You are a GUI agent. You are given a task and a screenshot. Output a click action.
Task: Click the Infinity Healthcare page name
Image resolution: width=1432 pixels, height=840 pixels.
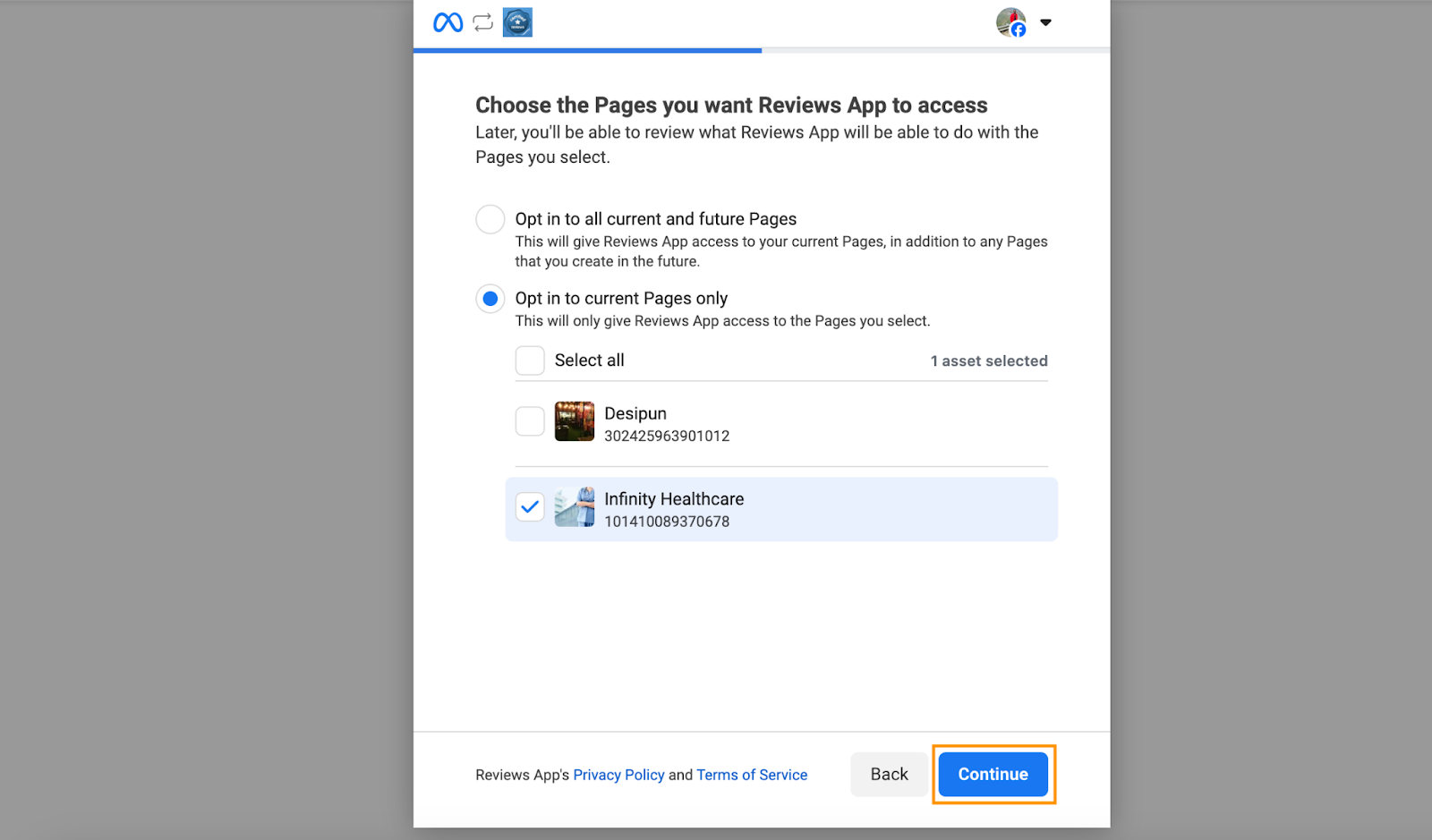point(674,499)
